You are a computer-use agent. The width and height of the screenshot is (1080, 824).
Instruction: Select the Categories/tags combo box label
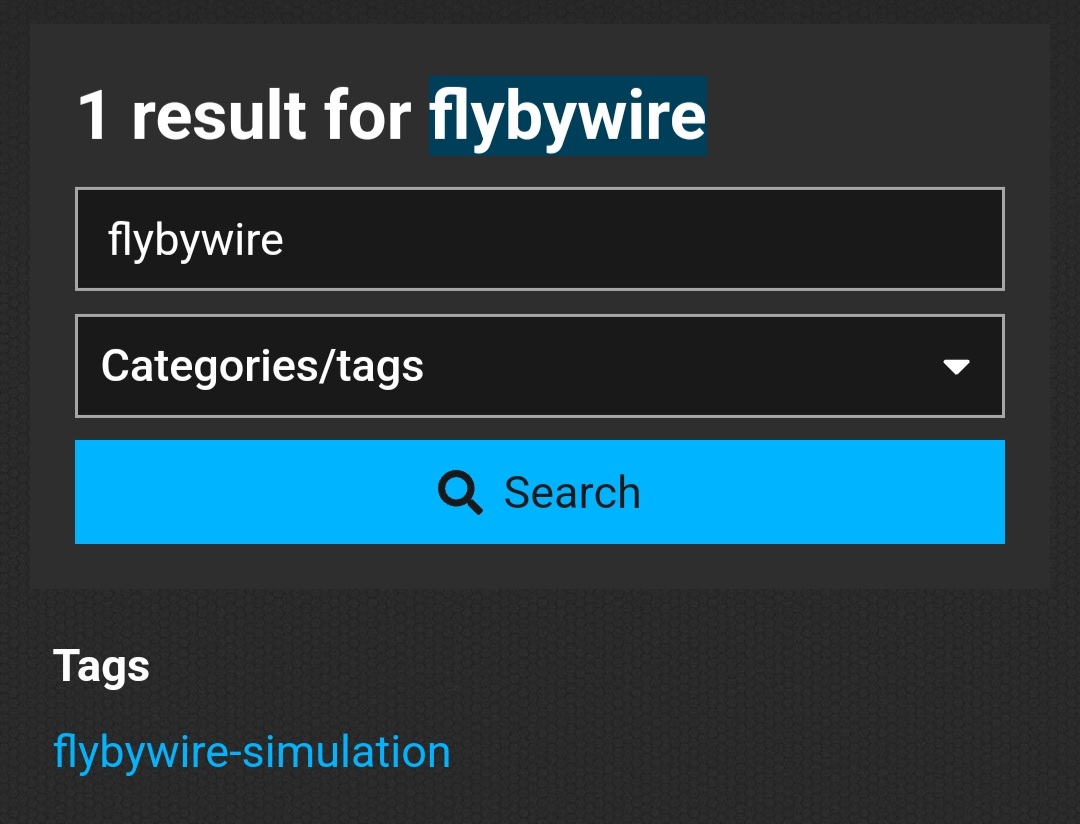click(x=262, y=366)
